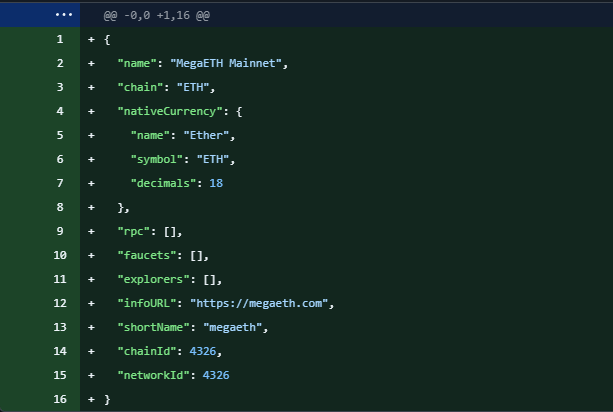
Task: Select line number 7
Action: point(60,183)
